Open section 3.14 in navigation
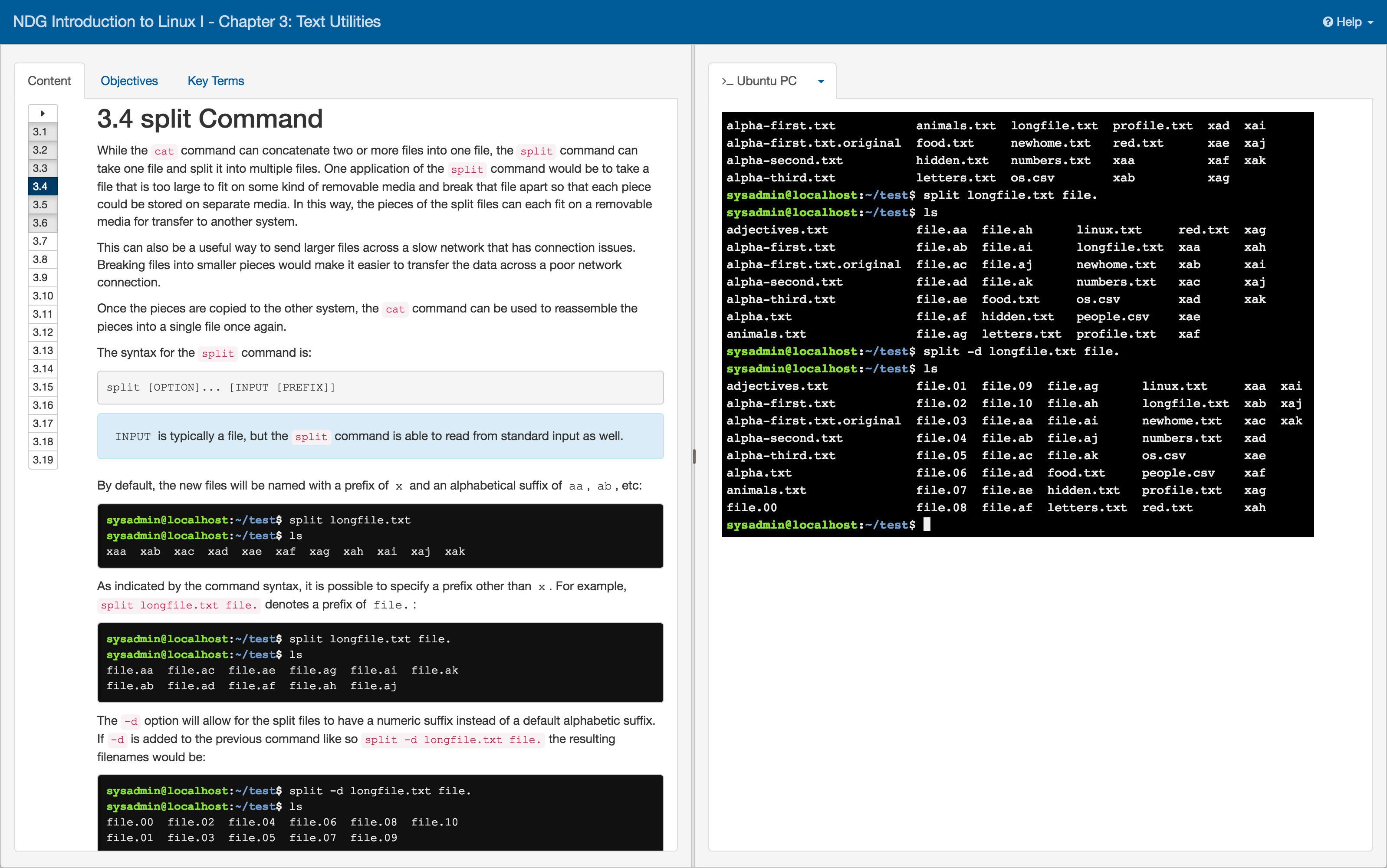The height and width of the screenshot is (868, 1387). coord(43,368)
